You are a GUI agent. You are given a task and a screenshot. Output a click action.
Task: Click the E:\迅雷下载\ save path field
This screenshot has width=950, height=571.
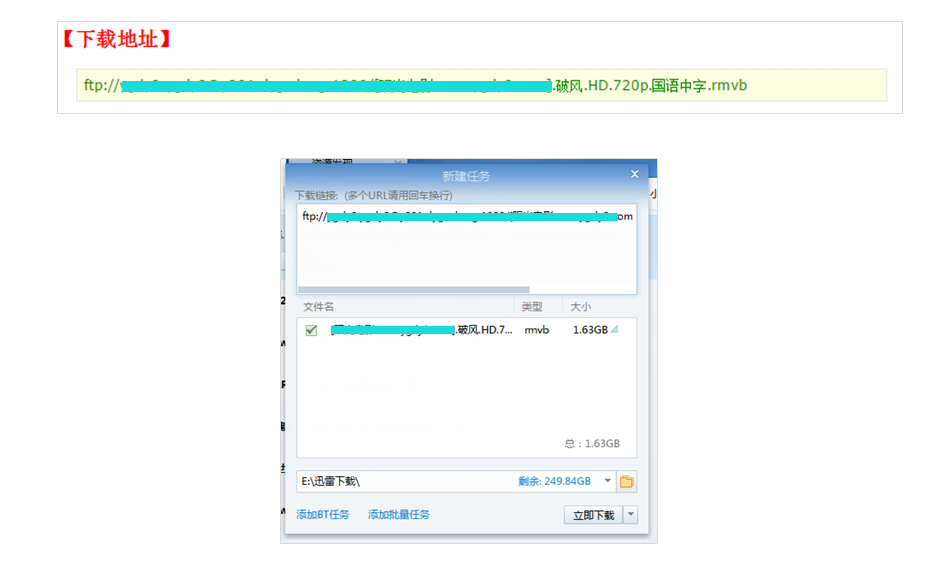[406, 481]
